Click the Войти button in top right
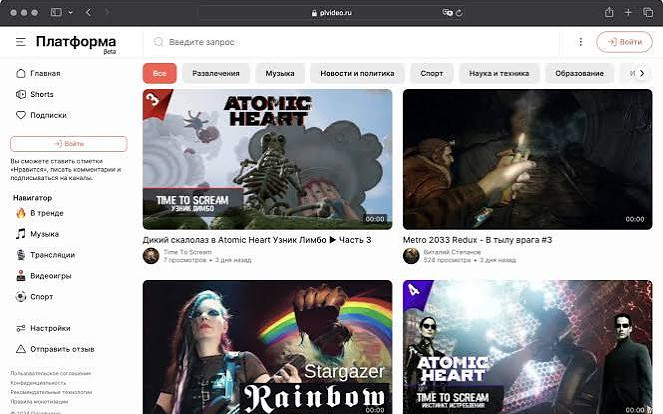 (x=625, y=42)
